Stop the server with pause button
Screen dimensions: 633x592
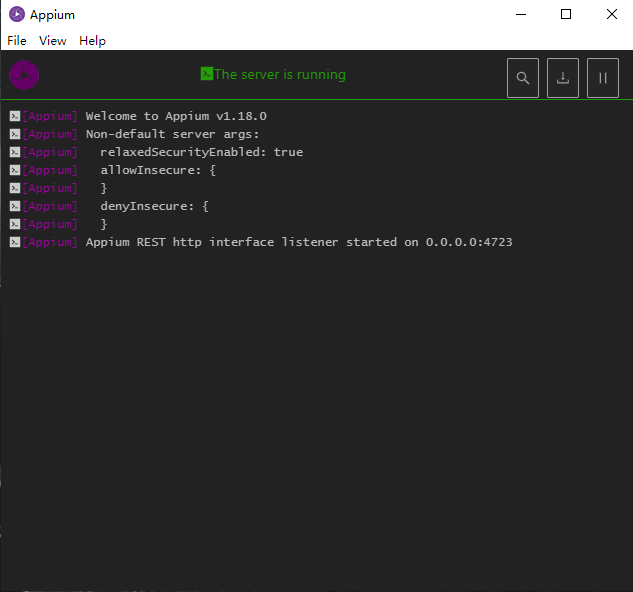click(x=603, y=78)
